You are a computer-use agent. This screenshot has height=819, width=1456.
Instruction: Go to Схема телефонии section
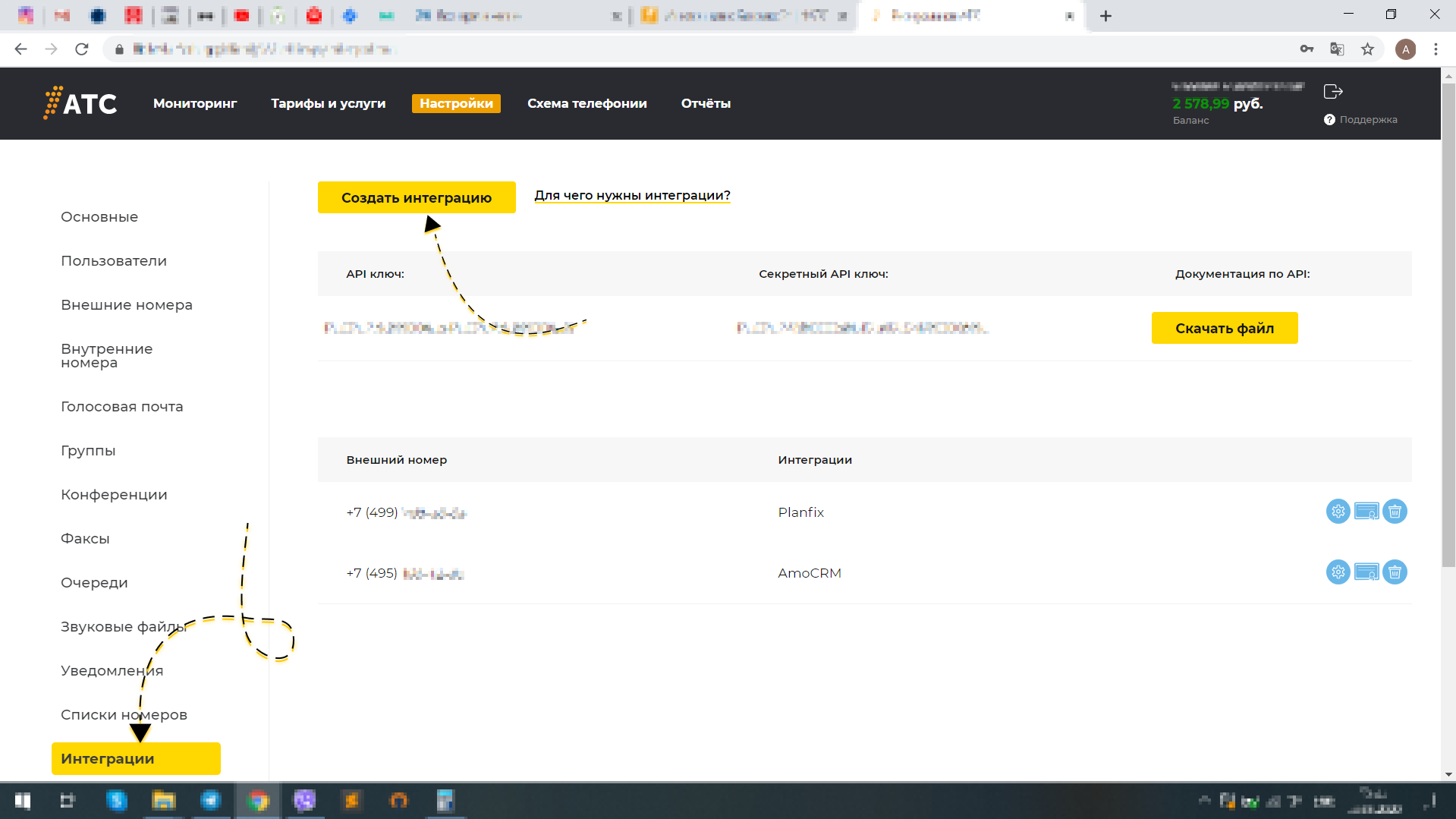pos(586,103)
